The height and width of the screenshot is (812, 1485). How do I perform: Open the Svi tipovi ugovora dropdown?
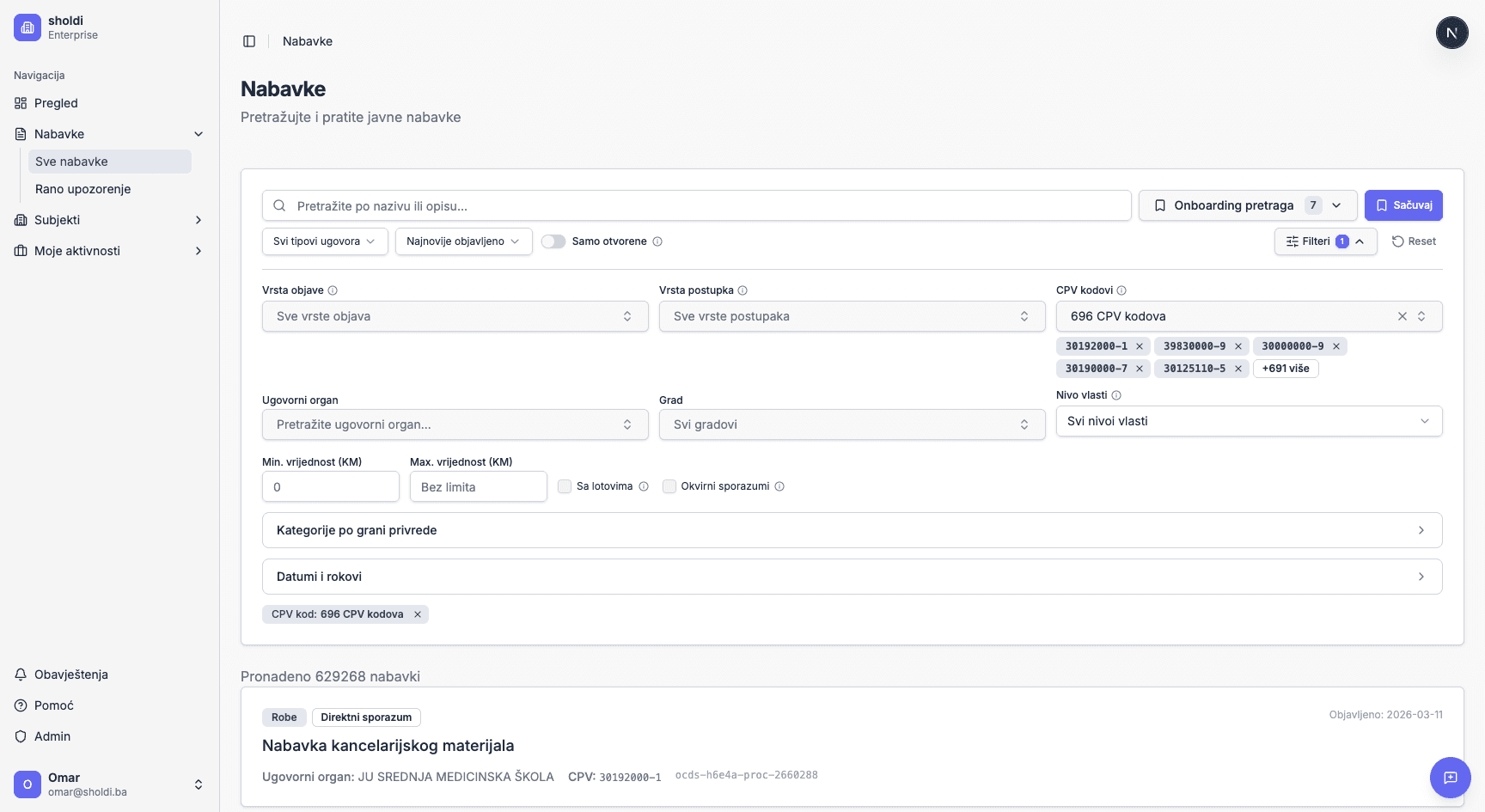pyautogui.click(x=324, y=241)
